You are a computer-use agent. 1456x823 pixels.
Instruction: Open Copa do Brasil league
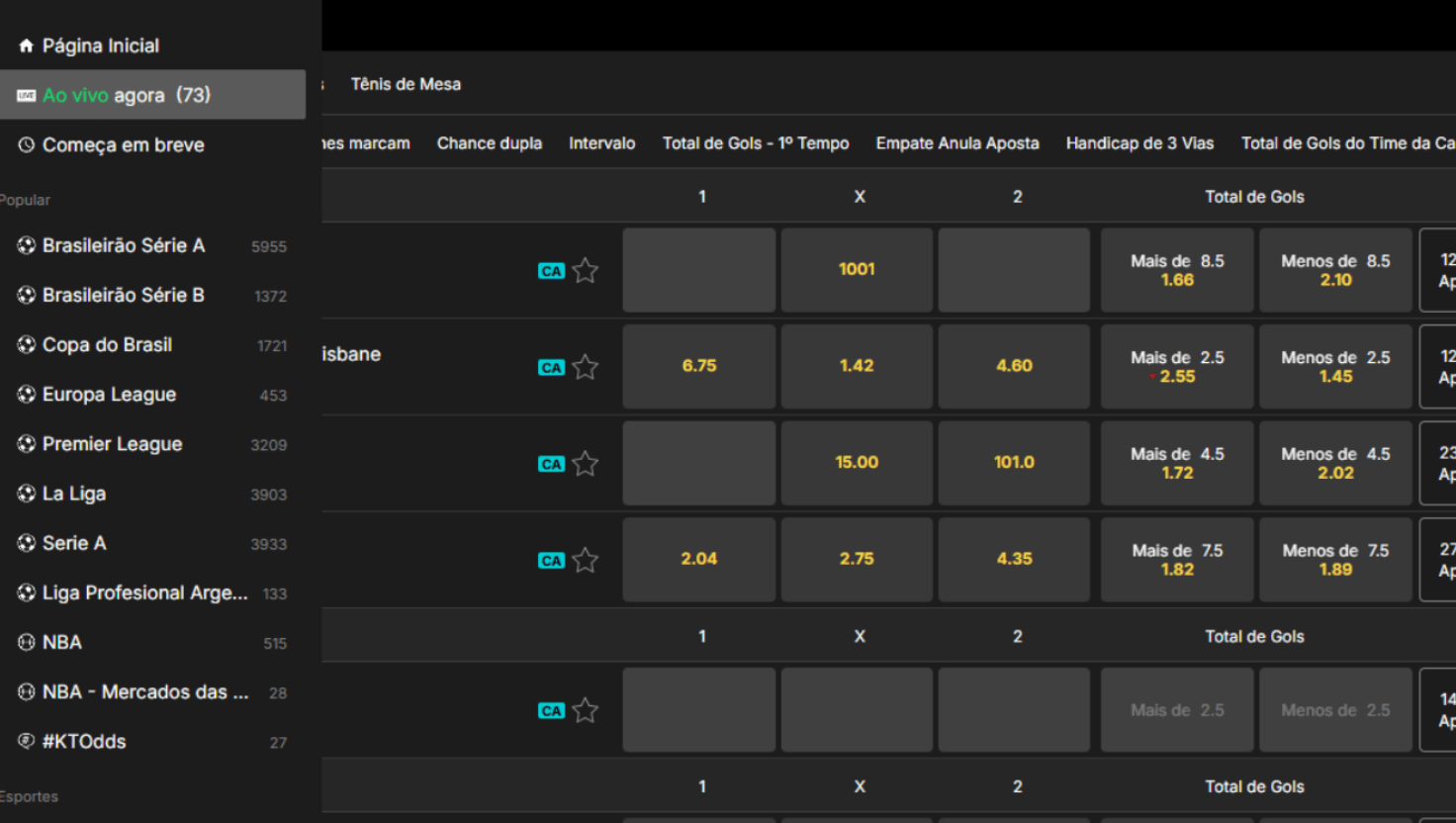[x=152, y=344]
